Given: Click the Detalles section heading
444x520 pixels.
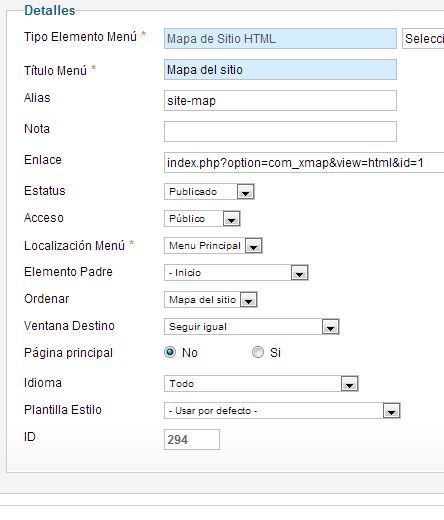Looking at the screenshot, I should [x=50, y=10].
